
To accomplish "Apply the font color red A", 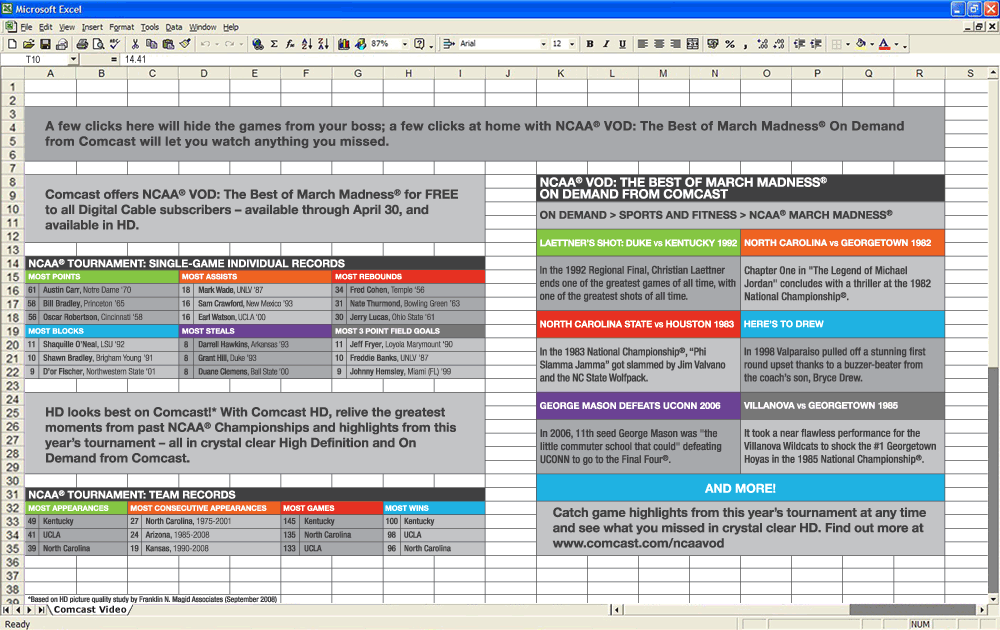I will pos(884,44).
